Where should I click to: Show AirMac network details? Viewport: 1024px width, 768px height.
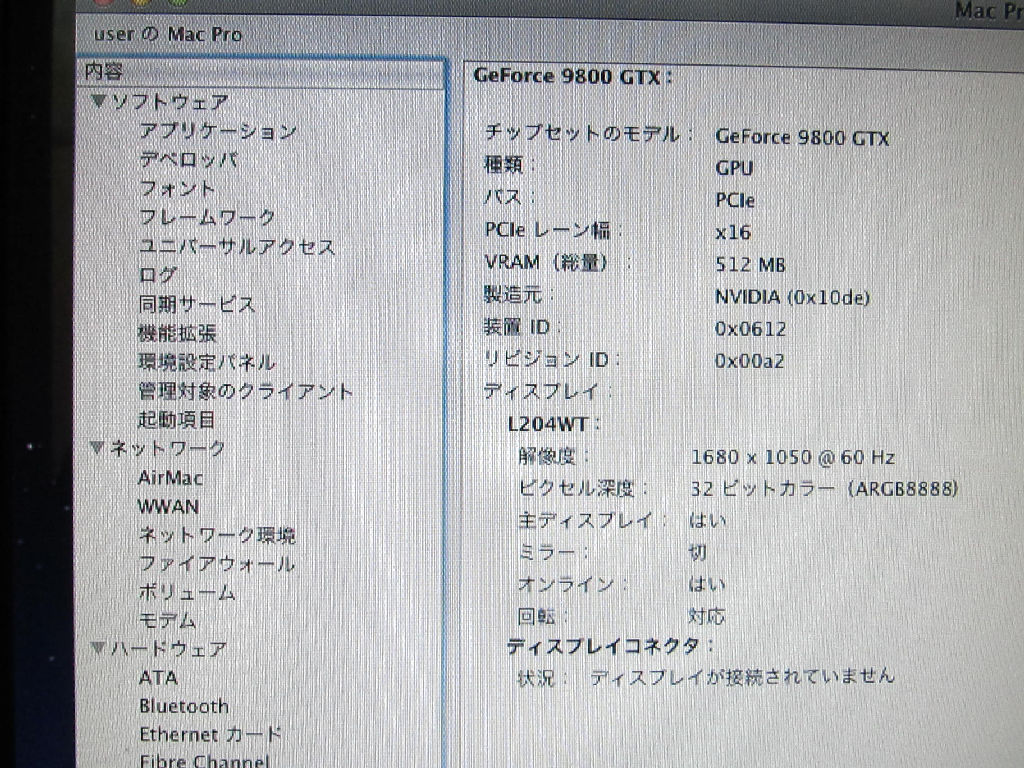click(x=171, y=478)
